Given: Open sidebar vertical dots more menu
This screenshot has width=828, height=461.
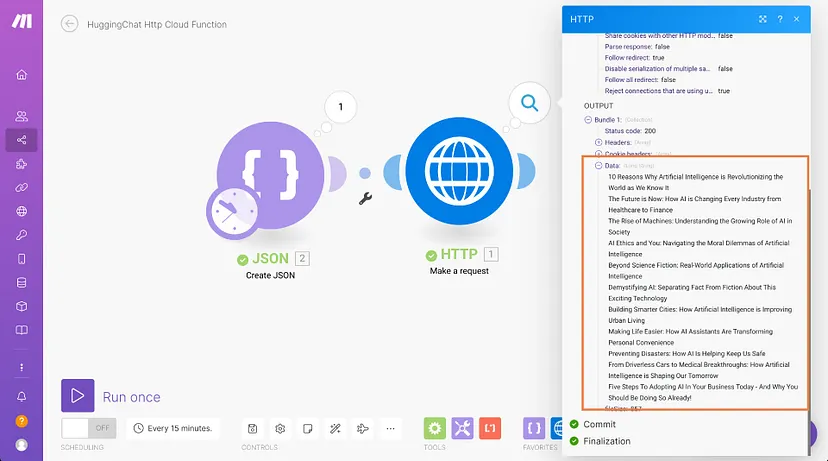Looking at the screenshot, I should coord(21,367).
